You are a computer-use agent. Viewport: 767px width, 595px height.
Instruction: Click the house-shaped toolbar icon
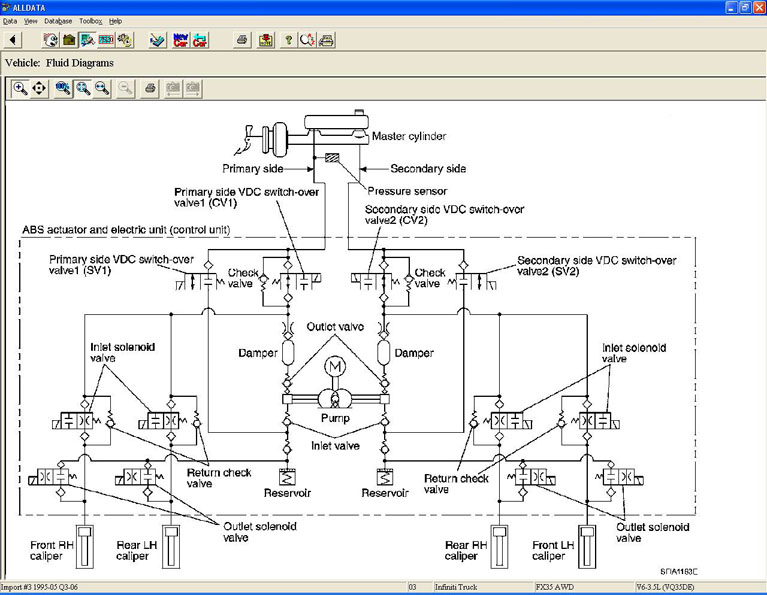[x=69, y=40]
